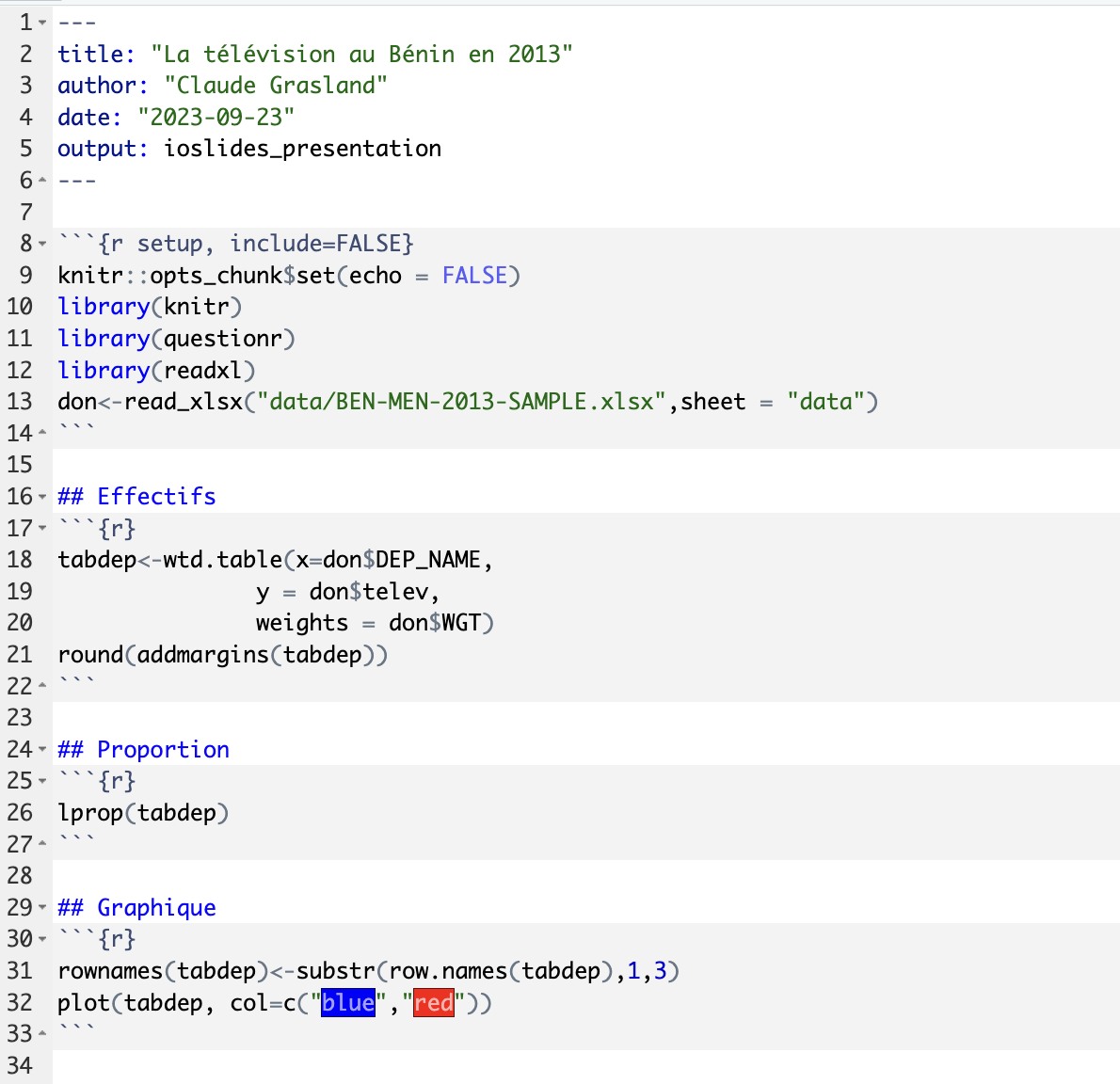1120x1084 pixels.
Task: Click the read_xlsx function name
Action: 184,402
